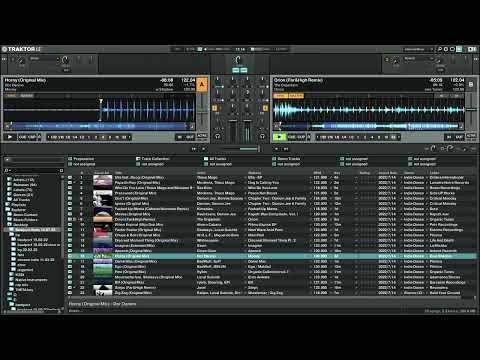The height and width of the screenshot is (360, 480).
Task: Click the FX unit 2 dry/wet knob
Action: (x=396, y=60)
